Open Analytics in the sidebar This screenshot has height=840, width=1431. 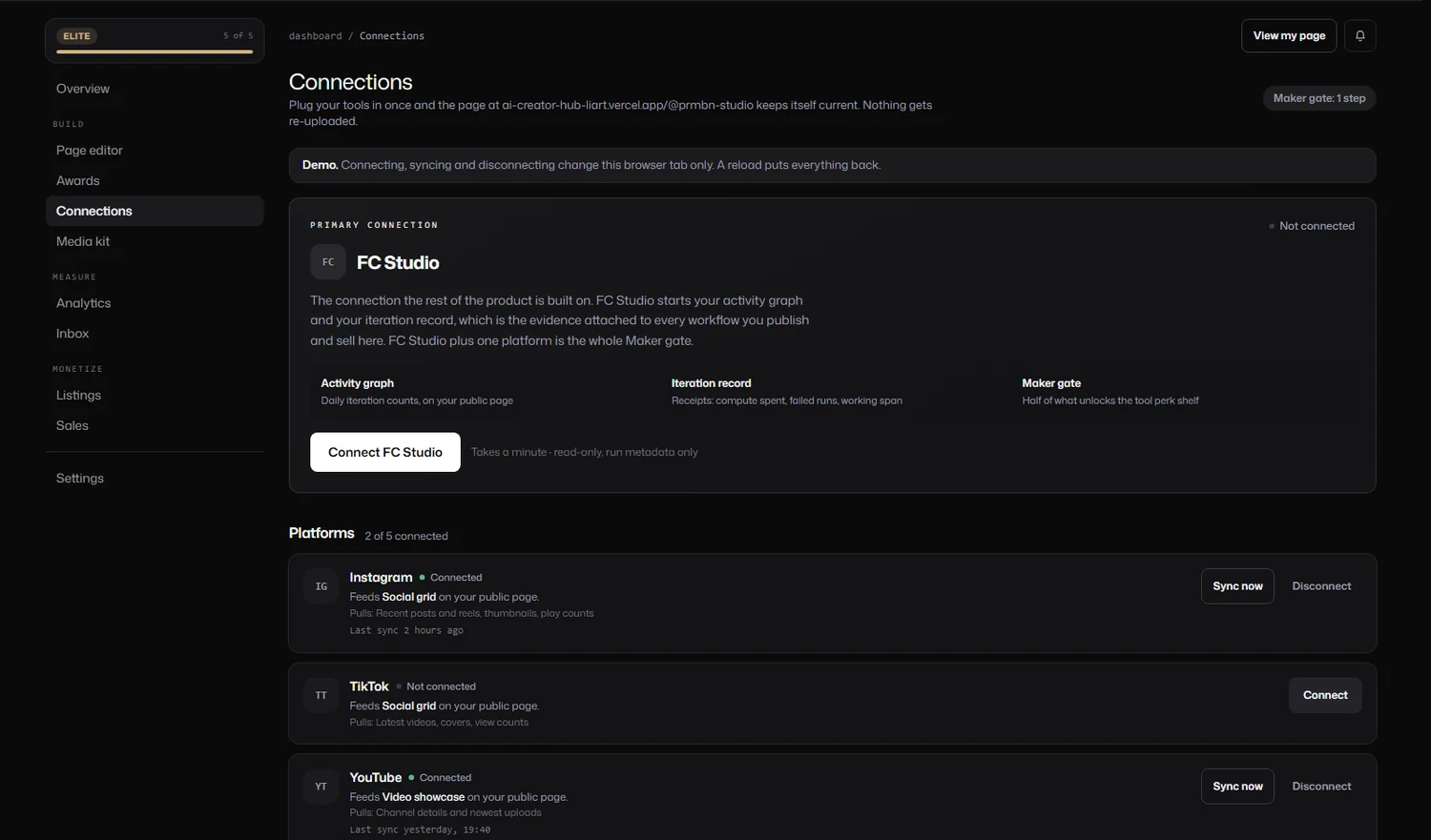coord(155,303)
